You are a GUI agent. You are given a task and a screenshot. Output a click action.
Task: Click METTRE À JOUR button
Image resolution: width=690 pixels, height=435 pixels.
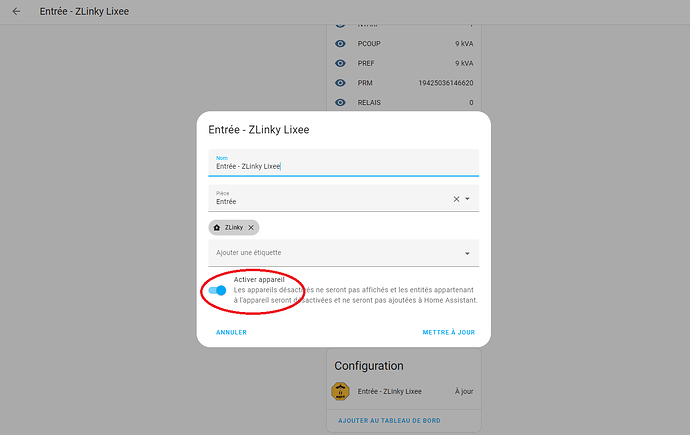(449, 333)
